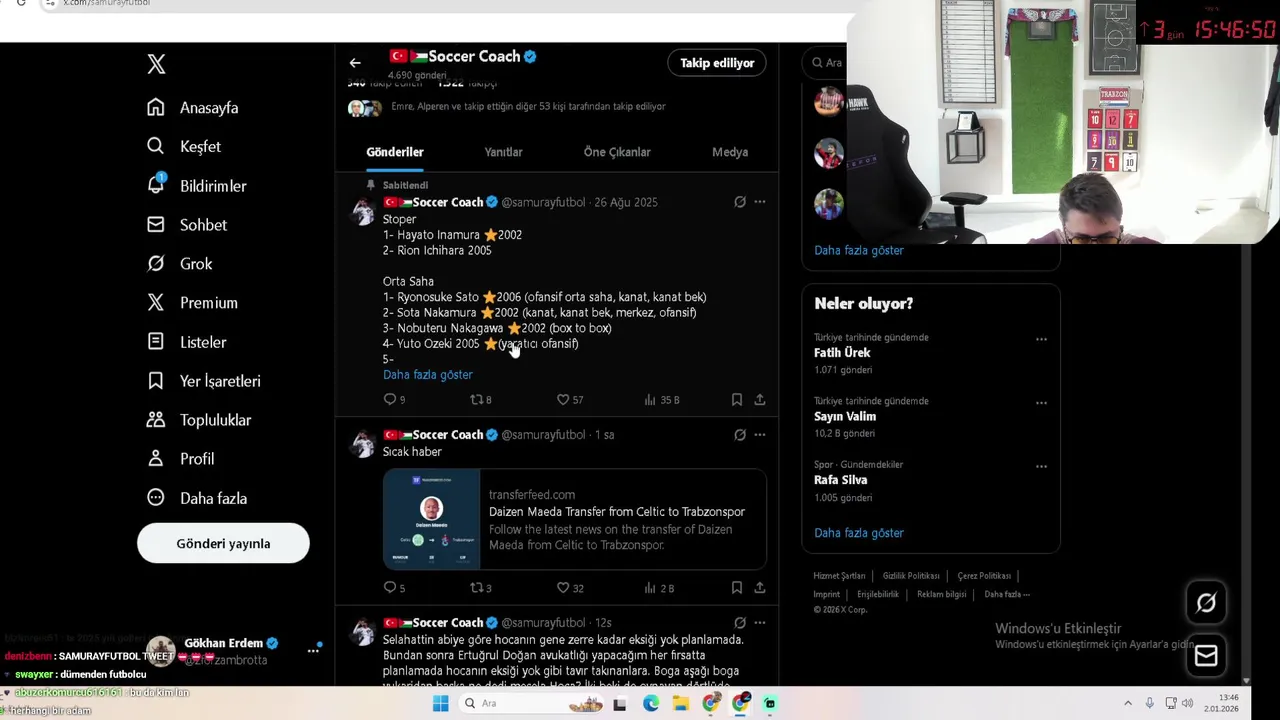The width and height of the screenshot is (1280, 720).
Task: Click the Takip ediliyor button
Action: pos(717,63)
